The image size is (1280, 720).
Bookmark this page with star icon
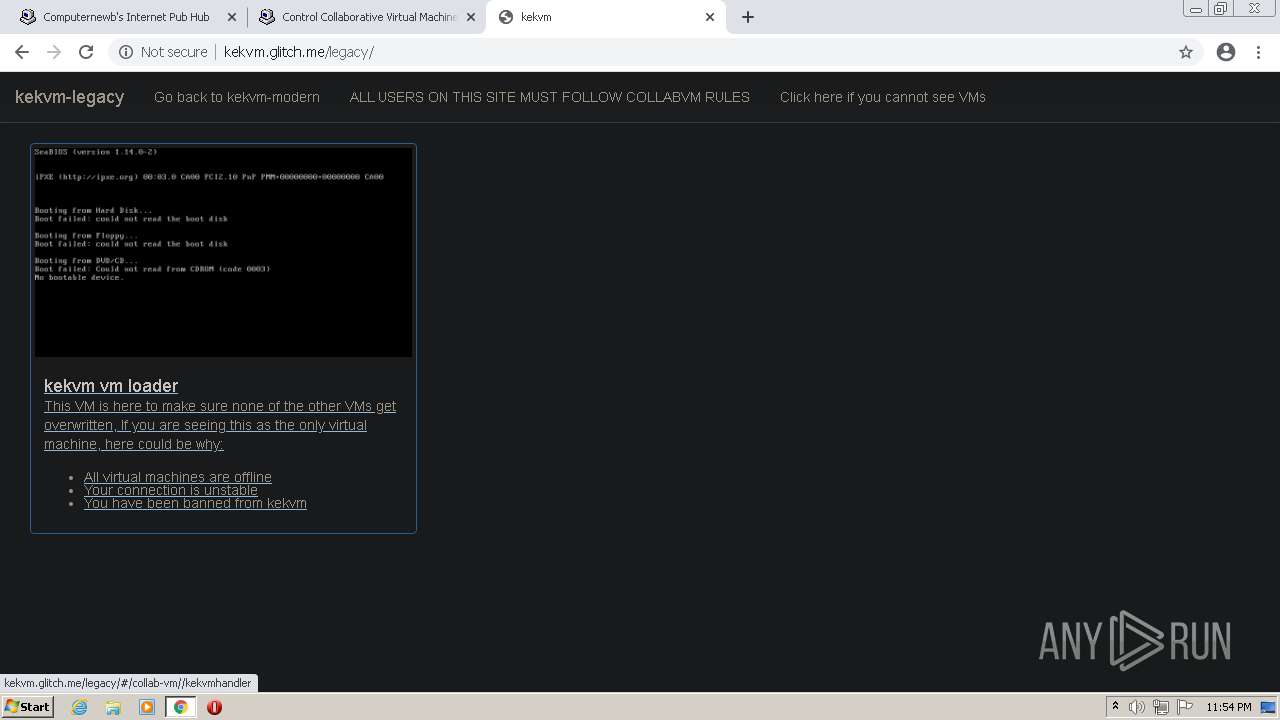click(x=1186, y=52)
